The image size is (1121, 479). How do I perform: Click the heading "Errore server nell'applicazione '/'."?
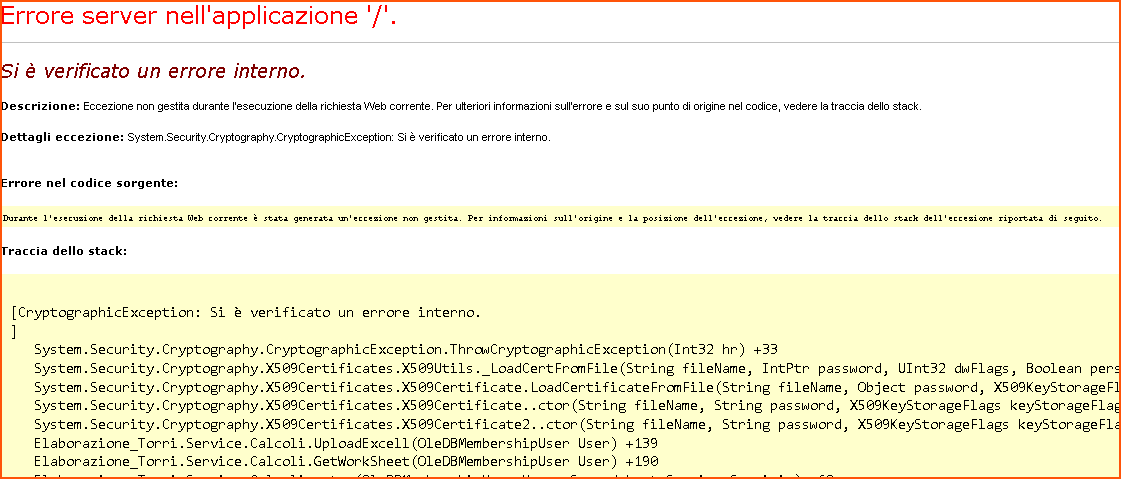(199, 18)
